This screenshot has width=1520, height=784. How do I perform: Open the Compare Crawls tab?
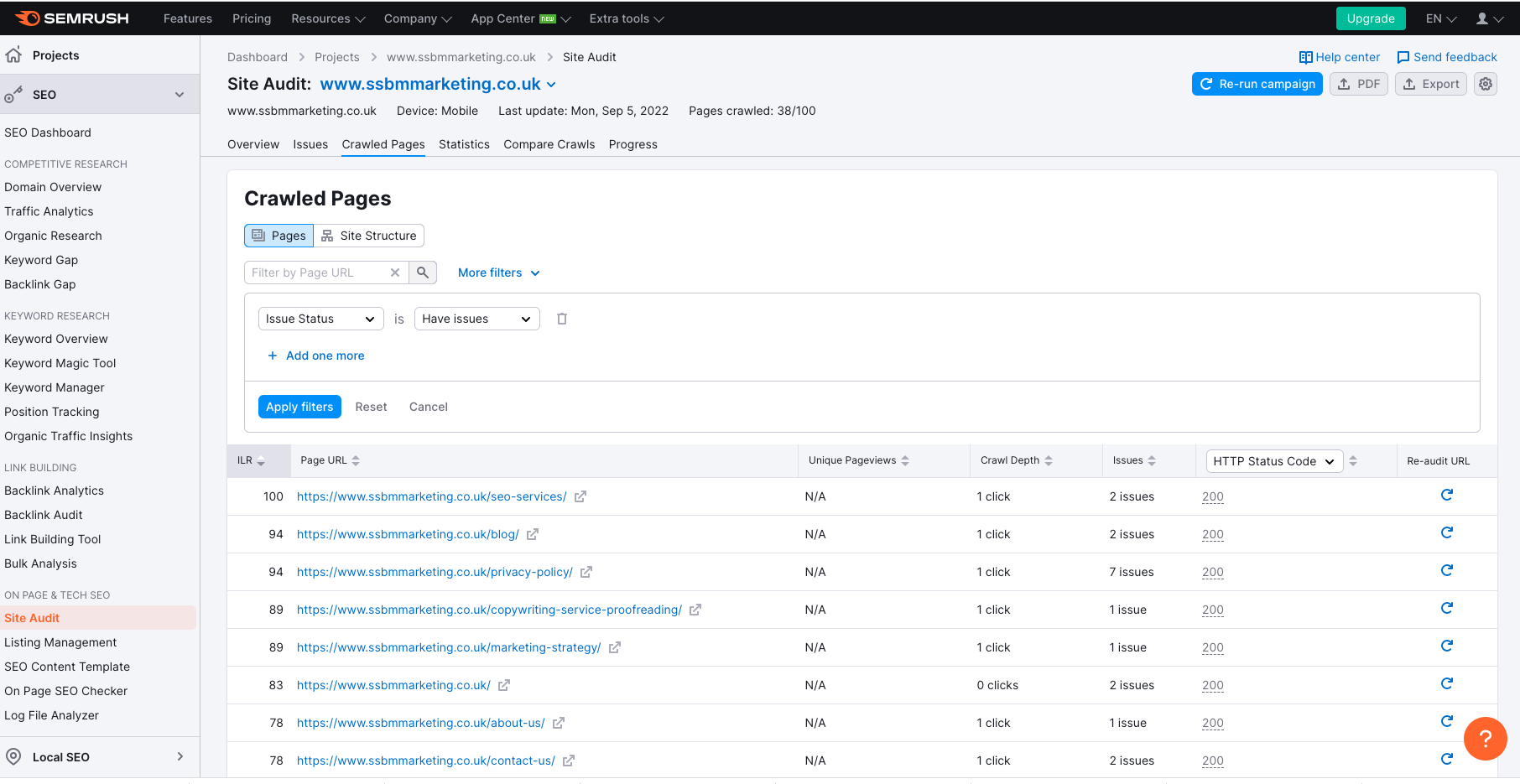[x=549, y=144]
